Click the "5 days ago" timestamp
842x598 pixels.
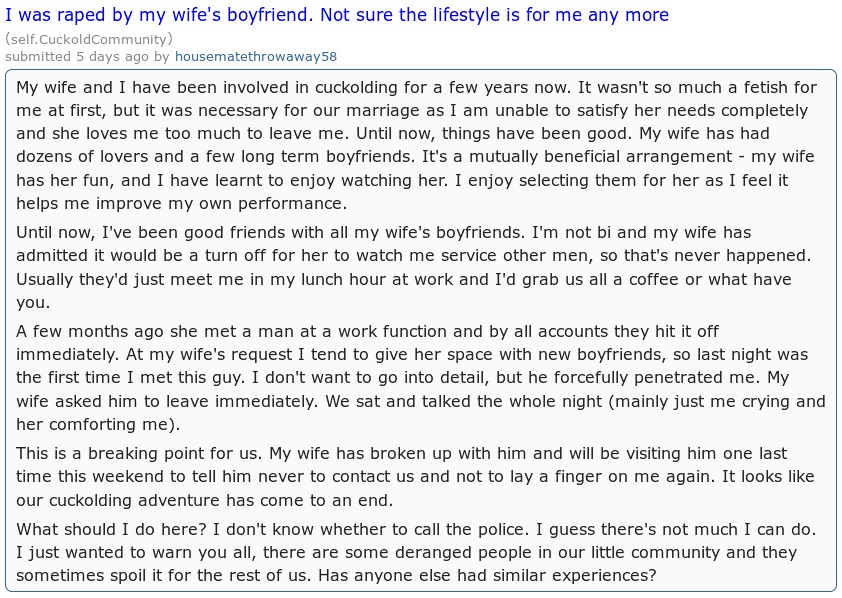pos(112,56)
